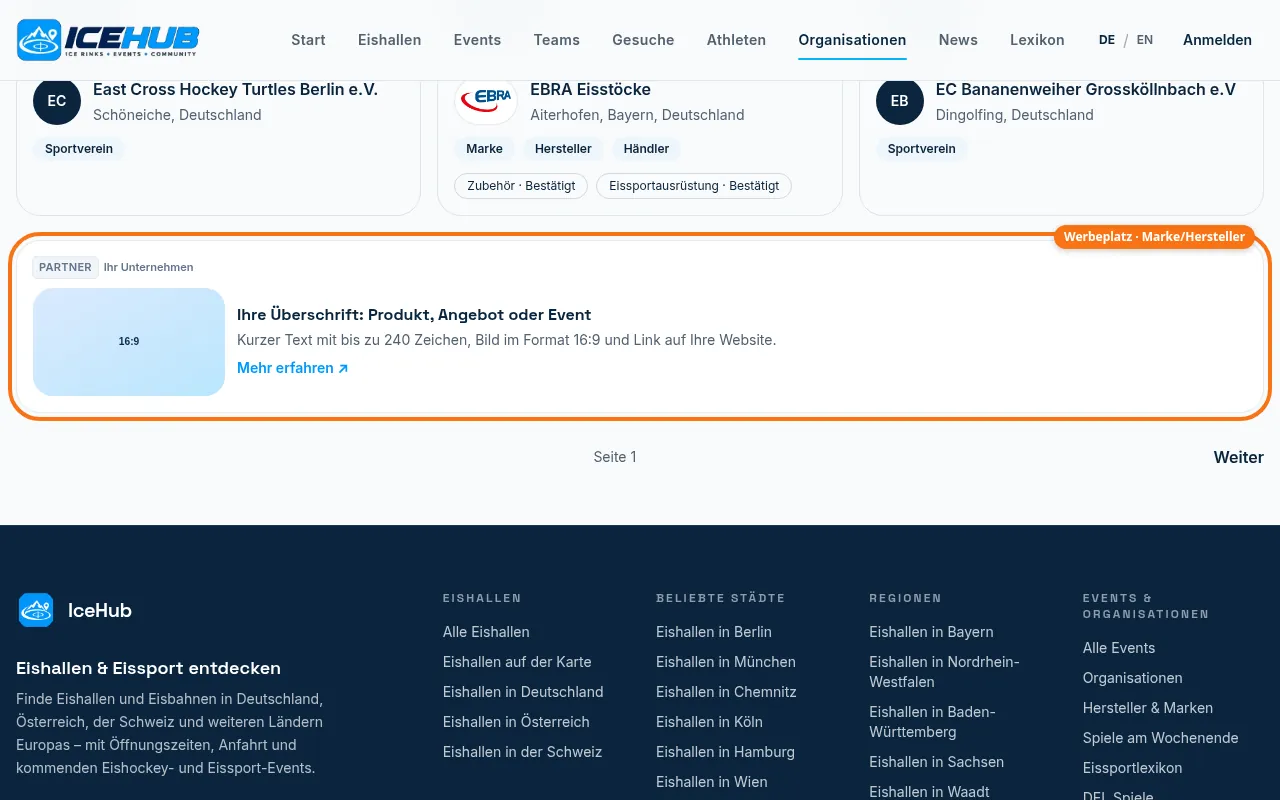Viewport: 1280px width, 800px height.
Task: Select the Organisationen nav item
Action: click(852, 40)
